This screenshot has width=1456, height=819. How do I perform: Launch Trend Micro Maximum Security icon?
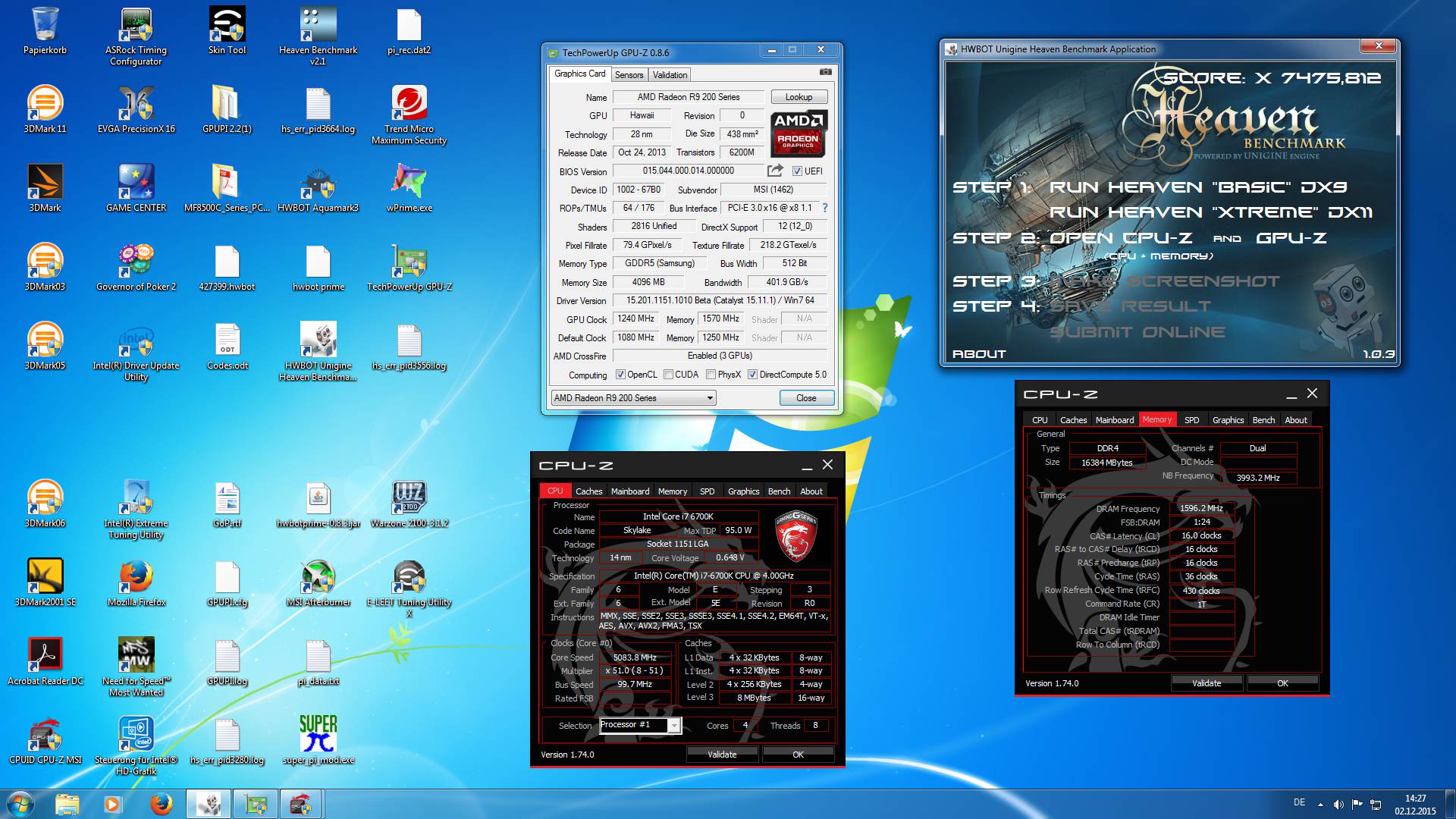[x=409, y=115]
